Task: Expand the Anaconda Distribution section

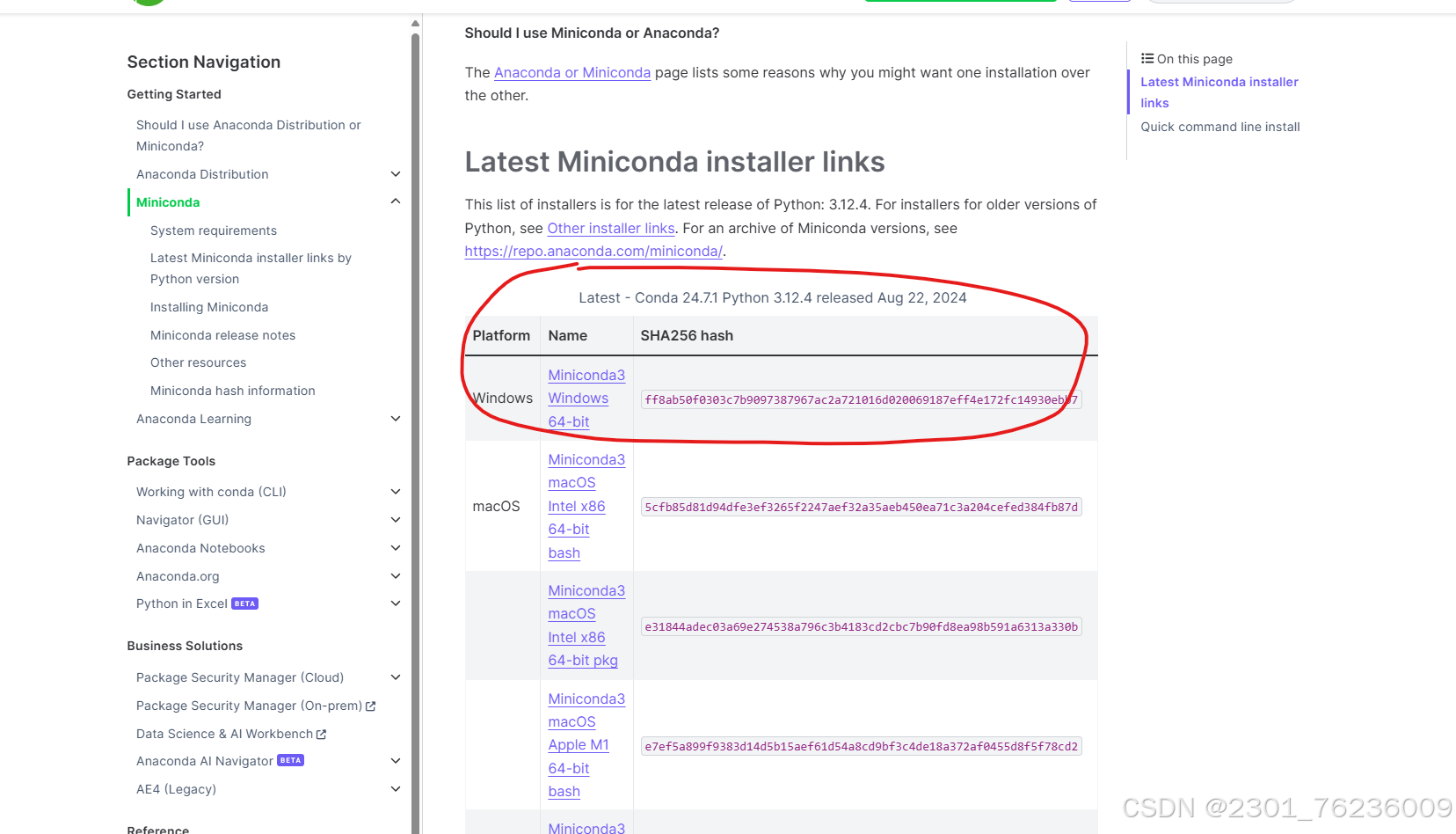Action: pyautogui.click(x=396, y=173)
